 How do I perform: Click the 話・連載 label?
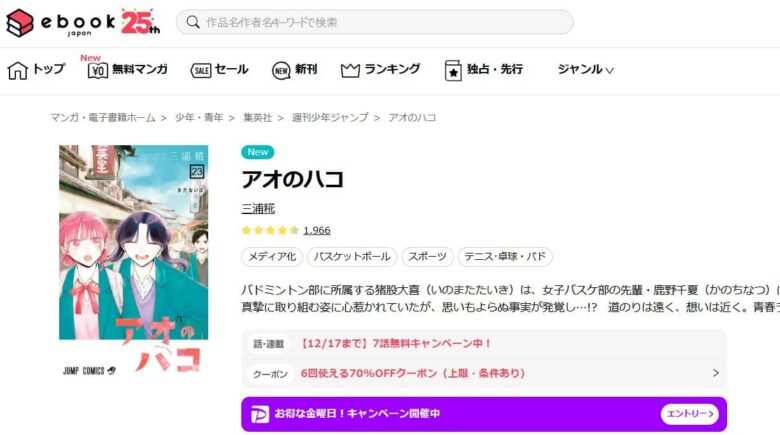pyautogui.click(x=269, y=344)
